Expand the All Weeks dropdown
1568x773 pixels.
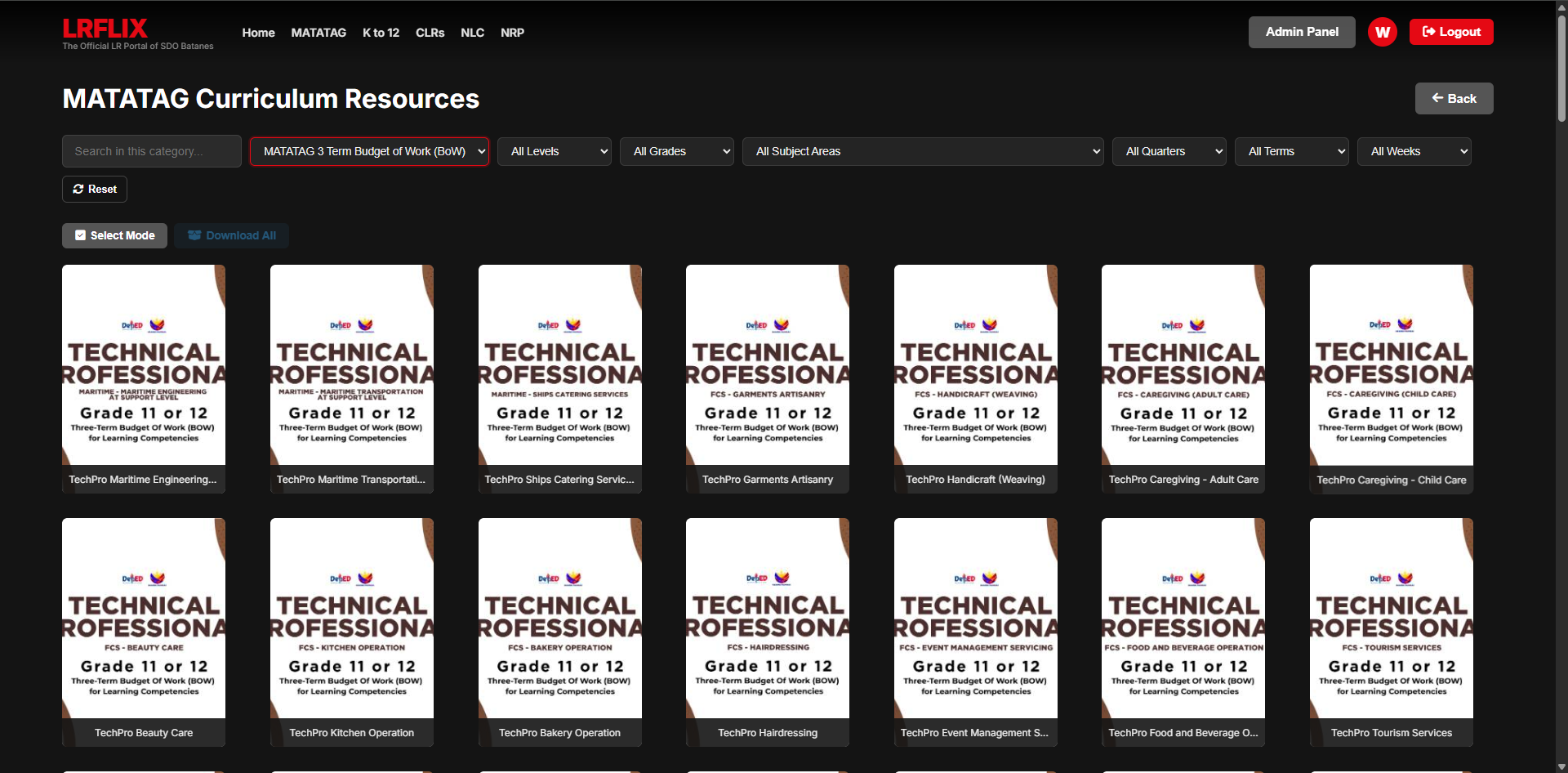pos(1414,151)
